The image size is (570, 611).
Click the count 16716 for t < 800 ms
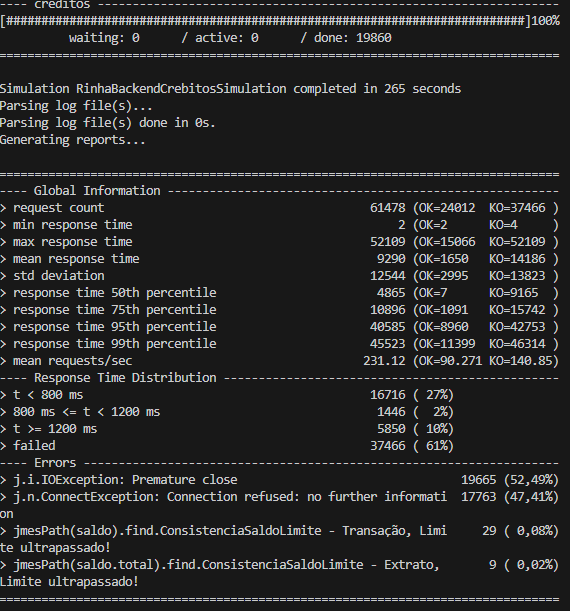point(388,395)
